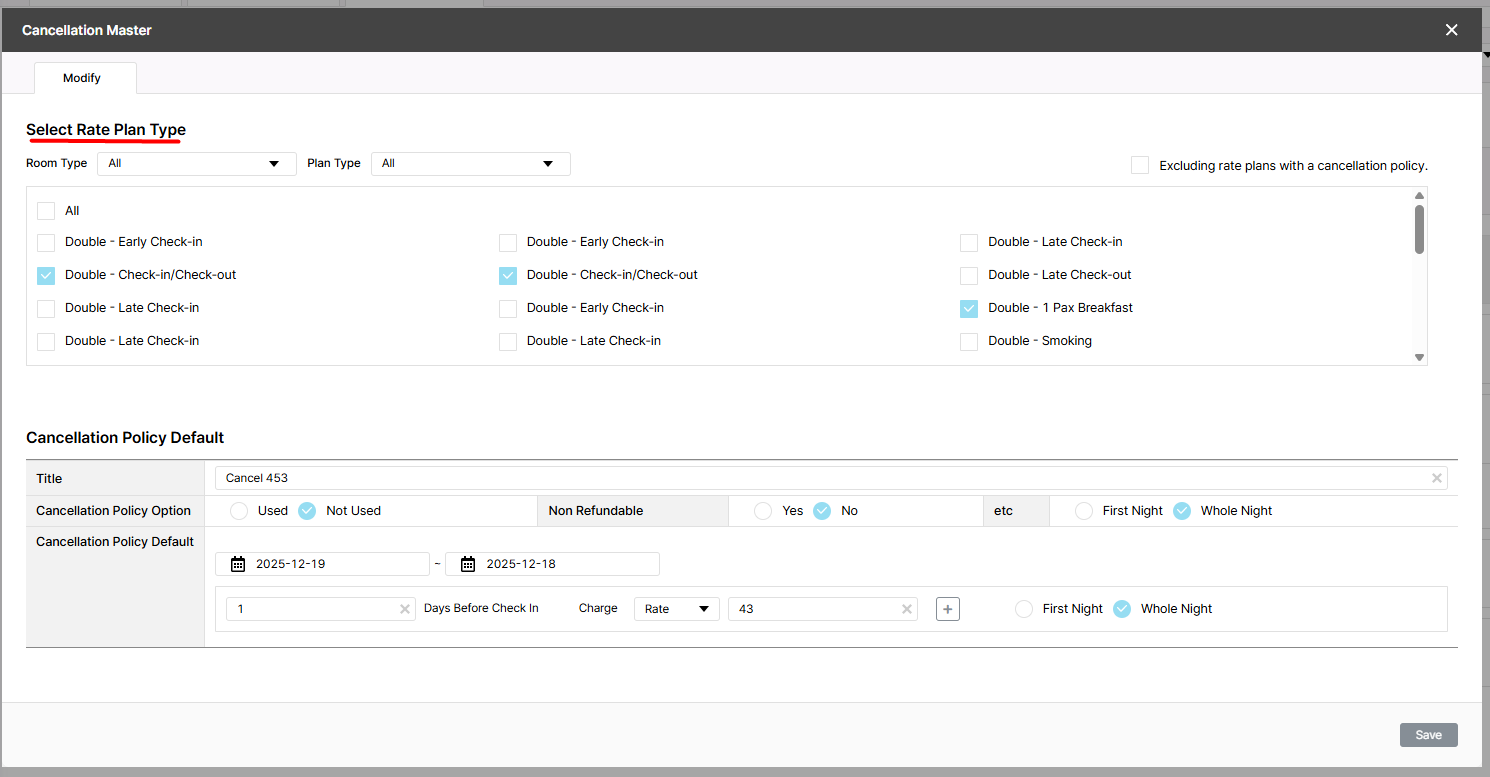Clear the charge rate value 43
1490x777 pixels.
(907, 609)
